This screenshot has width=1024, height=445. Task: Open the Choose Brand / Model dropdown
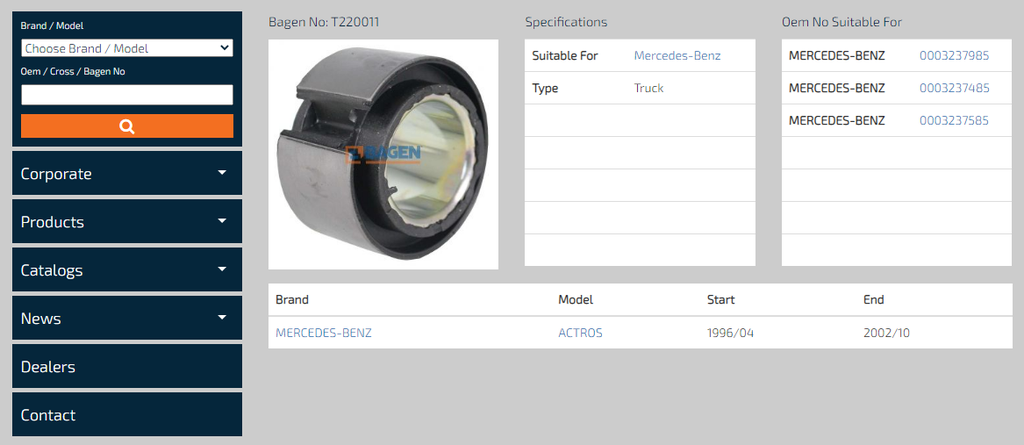point(127,48)
